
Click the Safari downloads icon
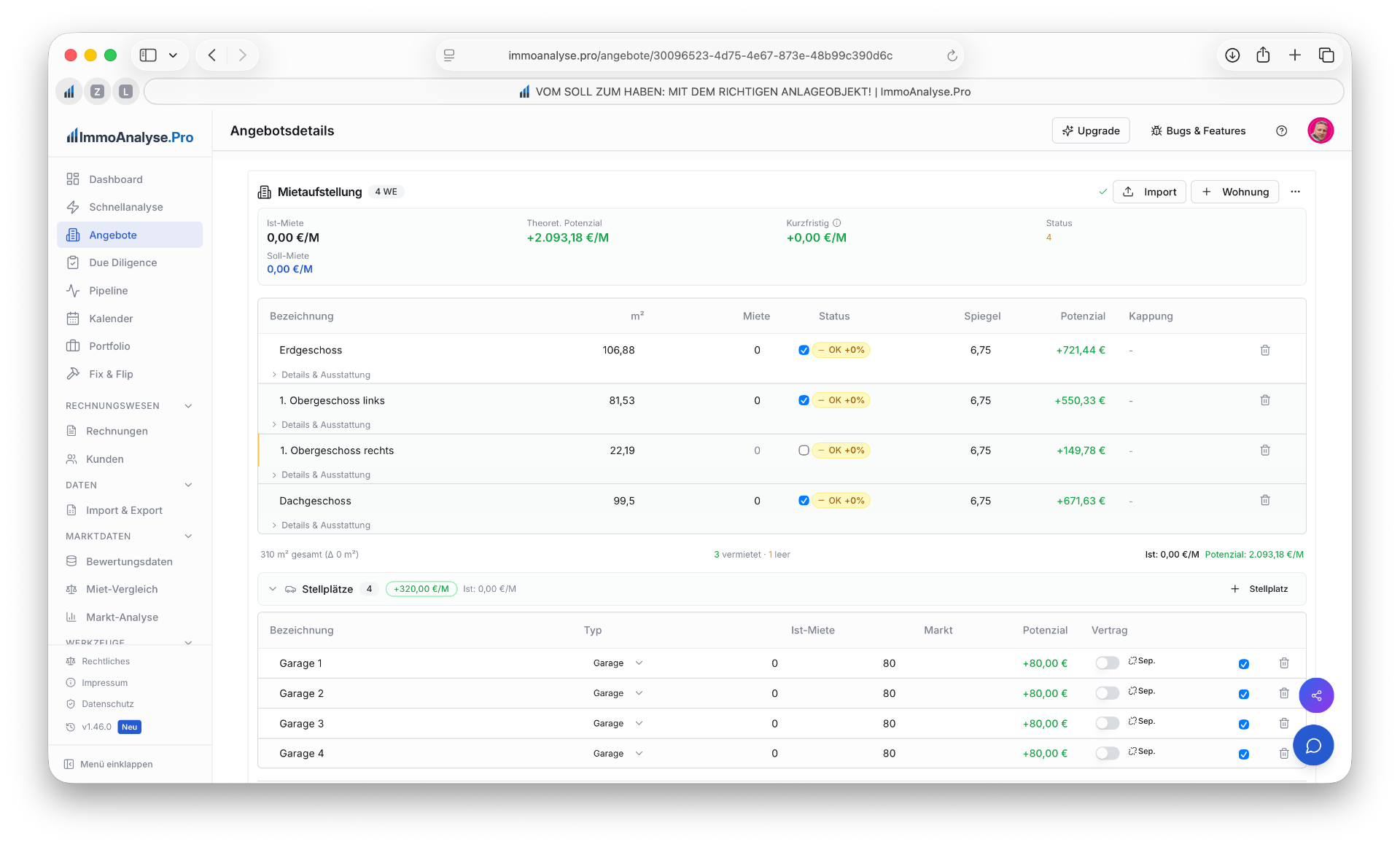1232,55
